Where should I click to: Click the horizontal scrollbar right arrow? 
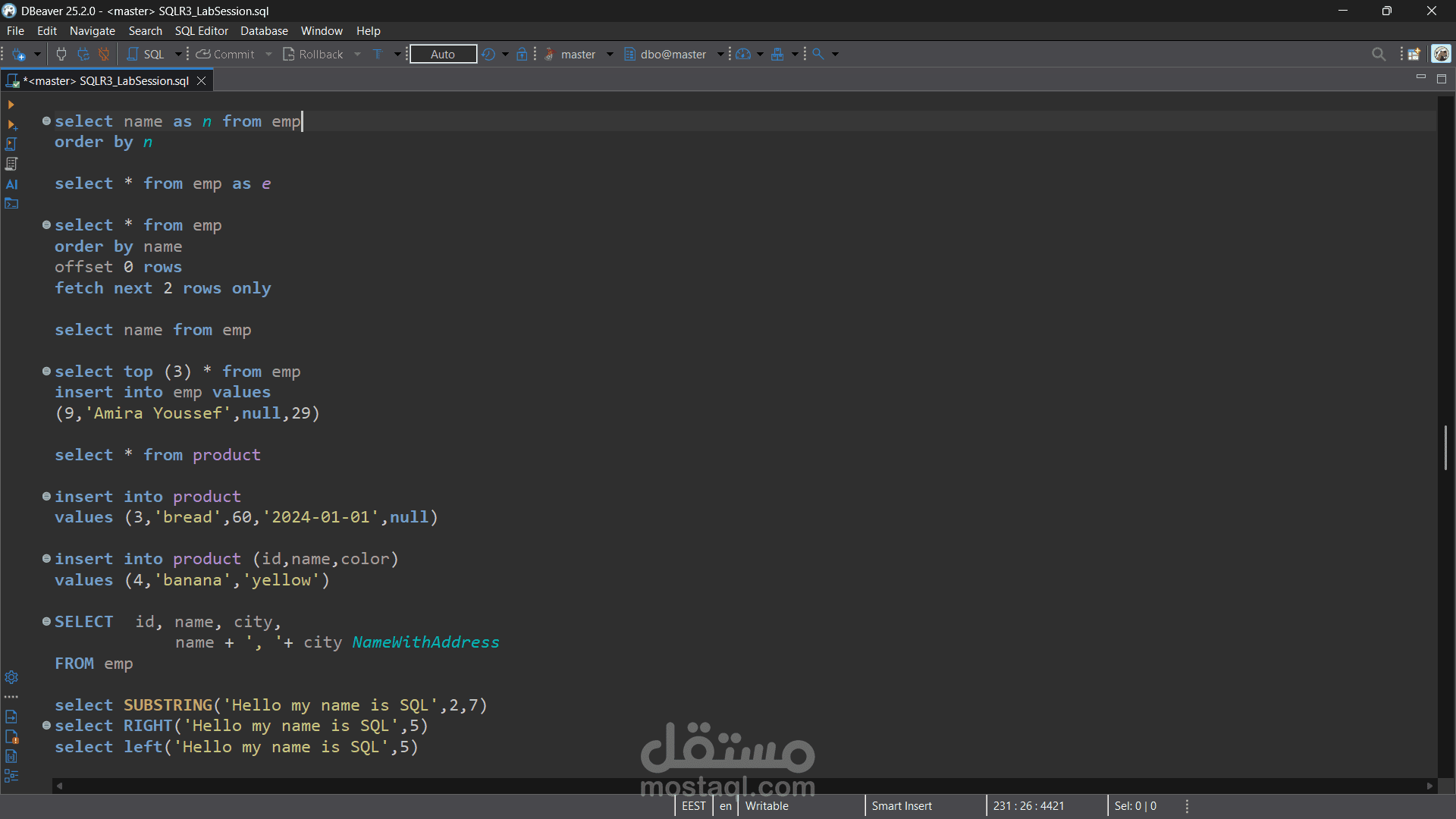click(1429, 786)
